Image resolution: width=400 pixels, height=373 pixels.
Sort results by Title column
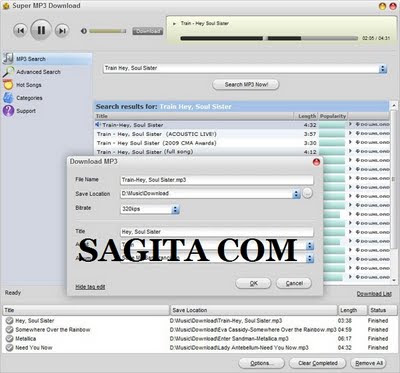pos(194,116)
